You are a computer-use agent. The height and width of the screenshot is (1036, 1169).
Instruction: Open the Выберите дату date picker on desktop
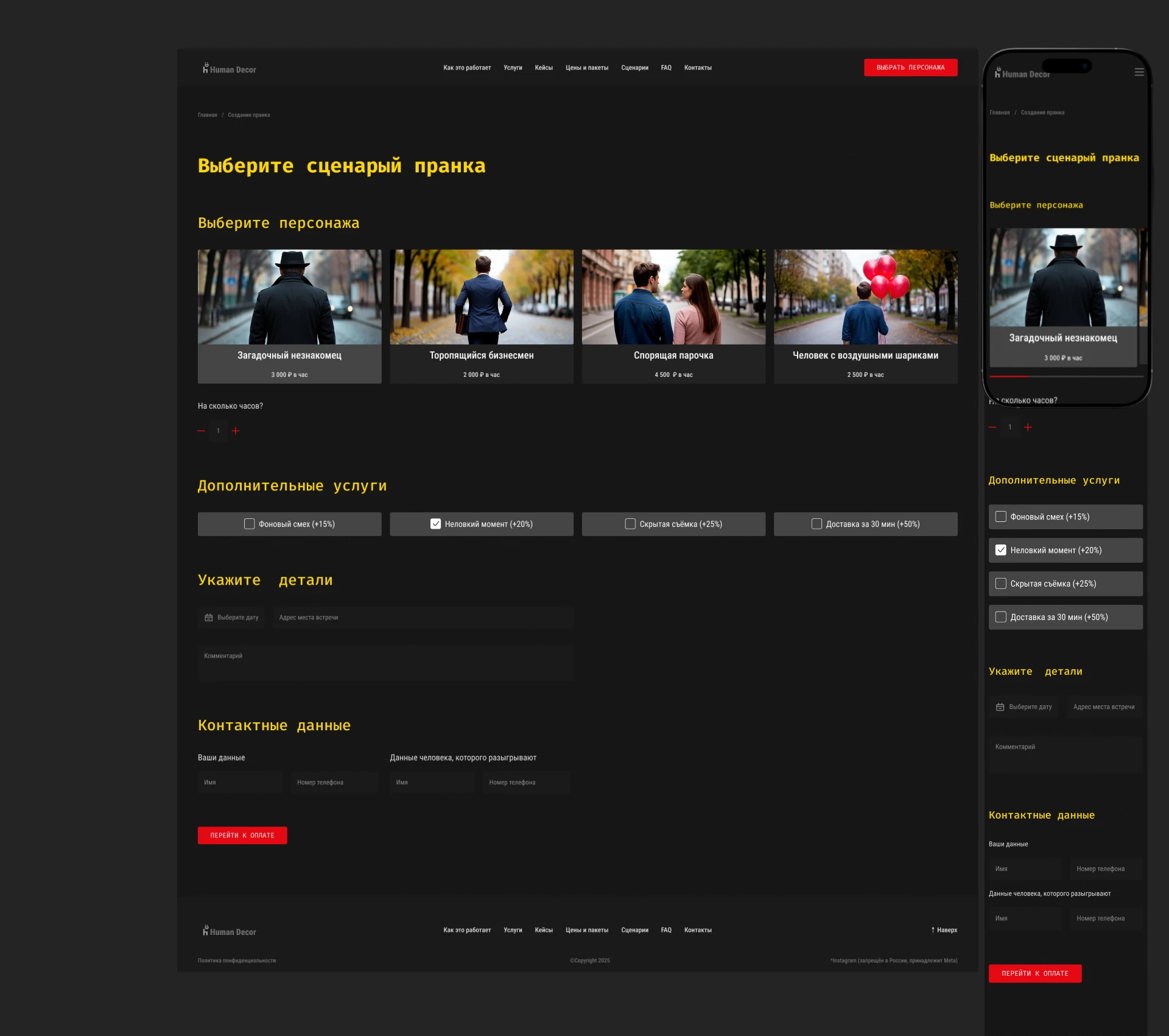point(237,618)
